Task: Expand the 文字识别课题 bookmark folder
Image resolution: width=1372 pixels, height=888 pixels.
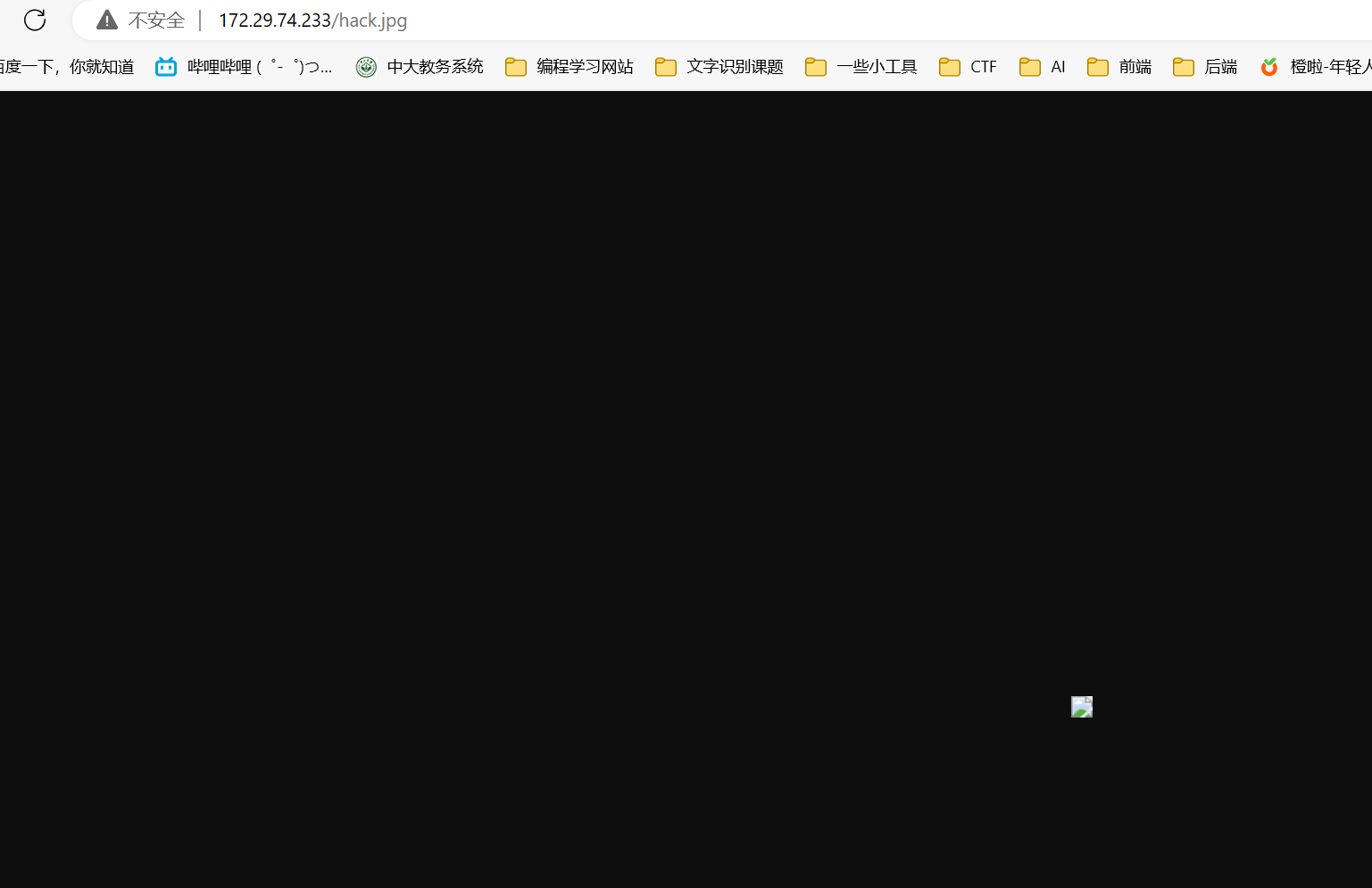Action: (734, 67)
